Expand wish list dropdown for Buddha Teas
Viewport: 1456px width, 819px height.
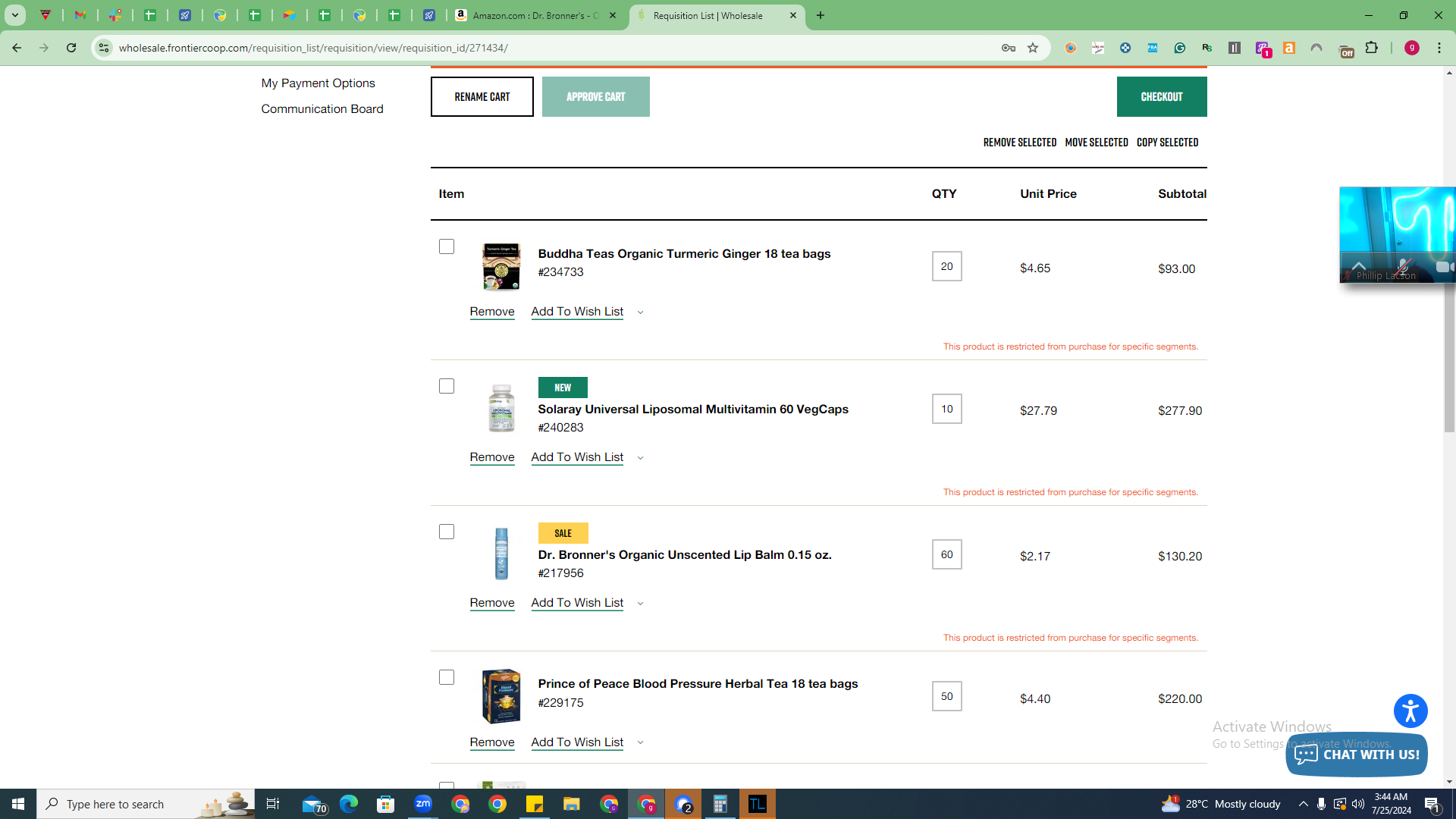640,312
